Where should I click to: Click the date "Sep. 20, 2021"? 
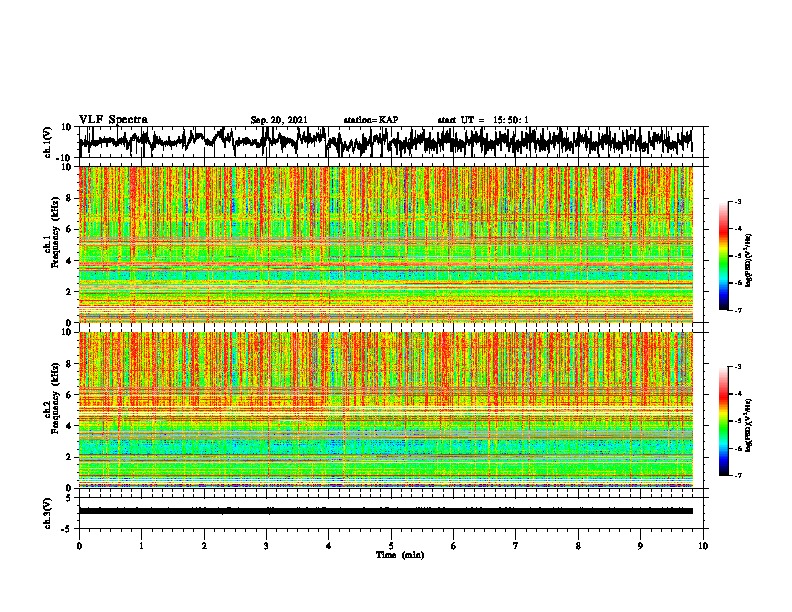279,120
